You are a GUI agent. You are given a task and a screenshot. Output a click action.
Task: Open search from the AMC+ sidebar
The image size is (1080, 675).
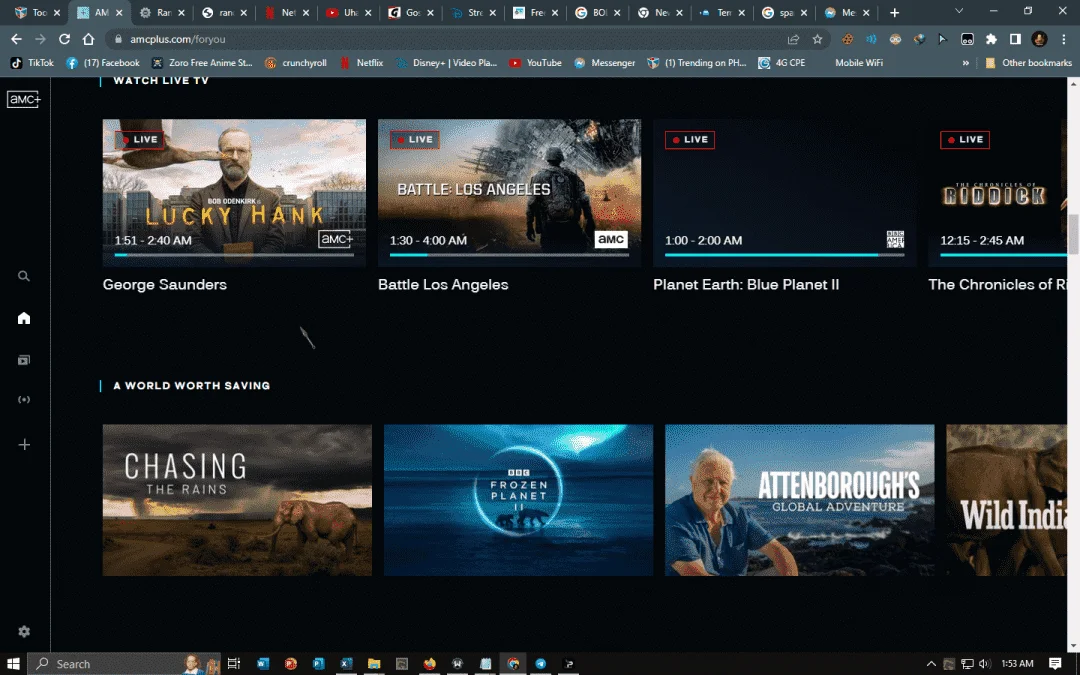[x=24, y=276]
